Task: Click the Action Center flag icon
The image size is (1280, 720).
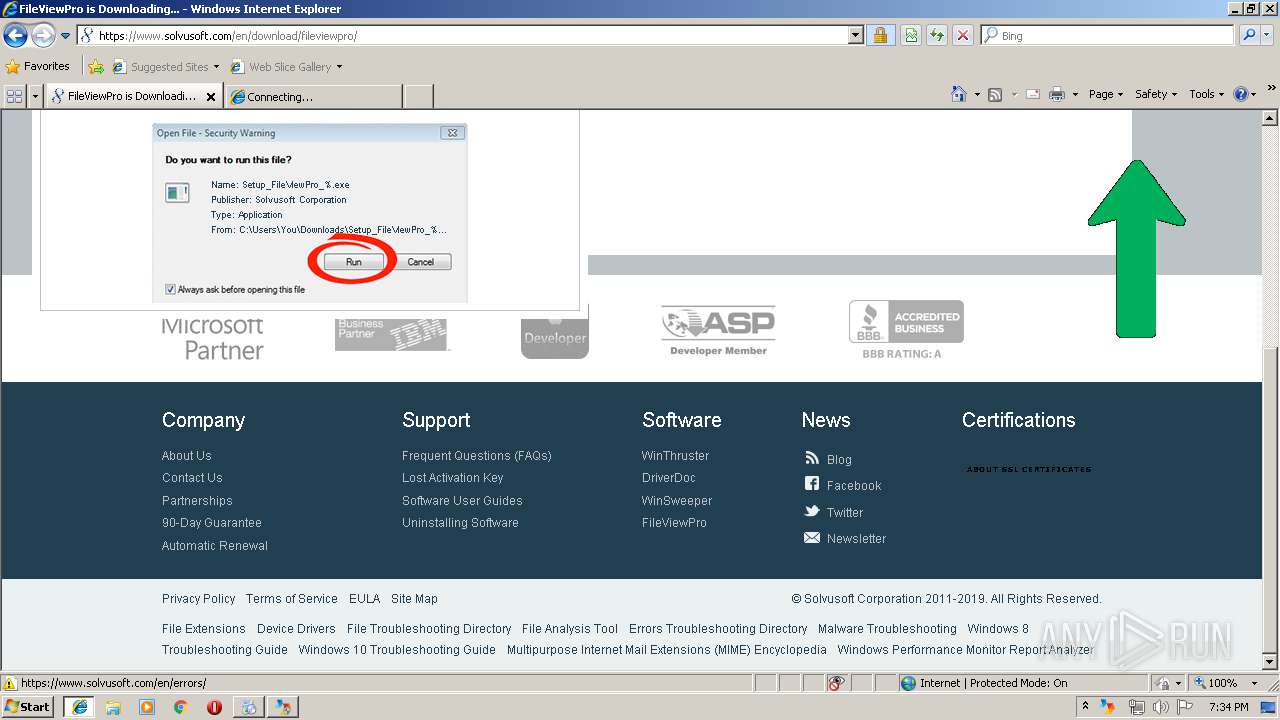Action: 1185,707
